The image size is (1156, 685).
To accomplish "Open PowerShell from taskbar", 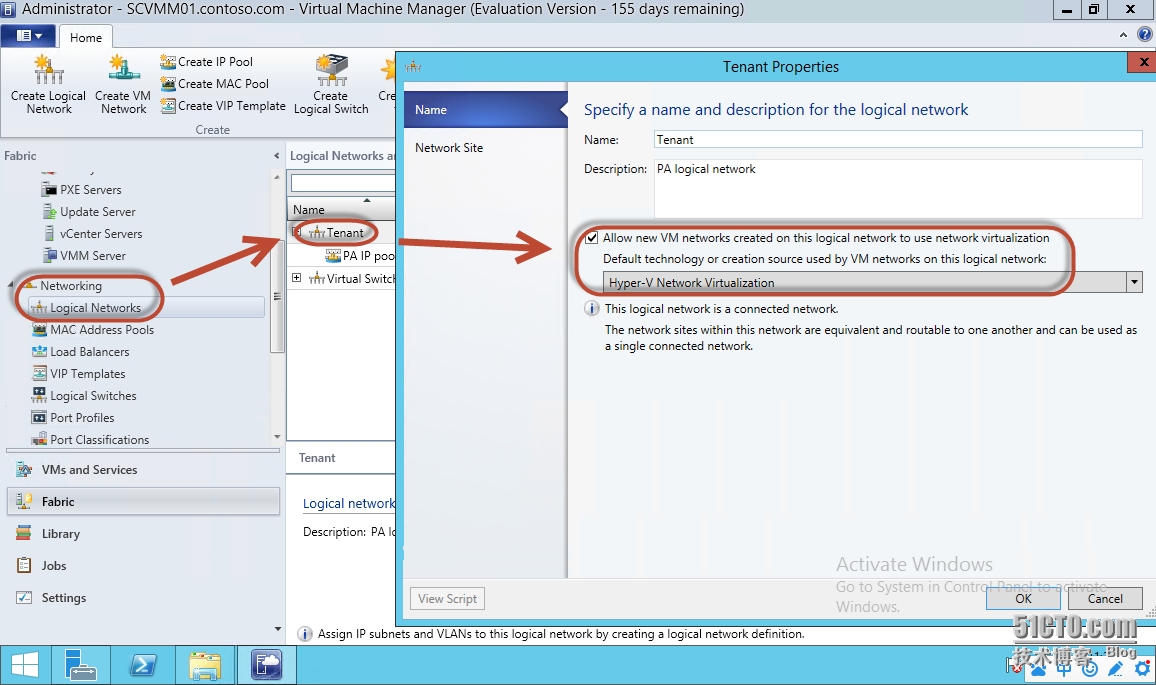I will point(143,666).
